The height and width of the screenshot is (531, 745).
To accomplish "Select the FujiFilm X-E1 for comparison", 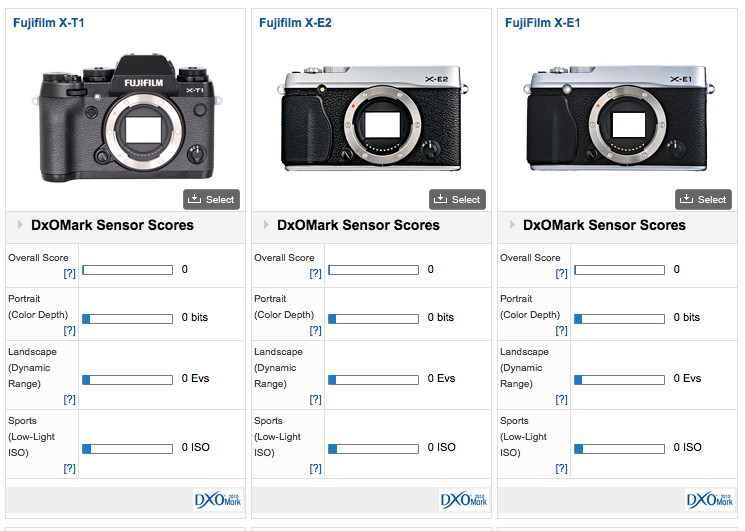I will pyautogui.click(x=703, y=199).
